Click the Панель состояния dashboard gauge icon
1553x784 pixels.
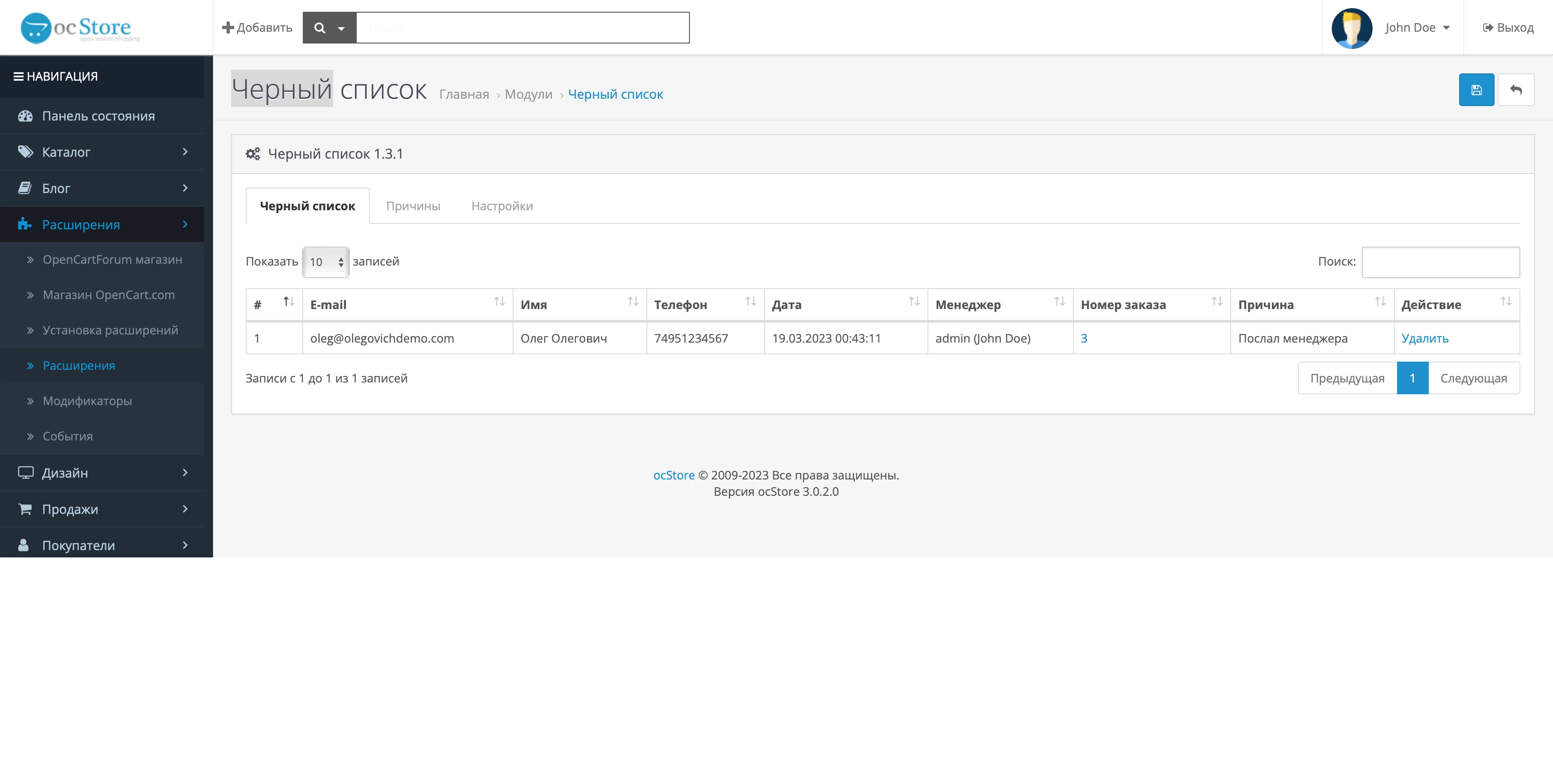tap(25, 116)
